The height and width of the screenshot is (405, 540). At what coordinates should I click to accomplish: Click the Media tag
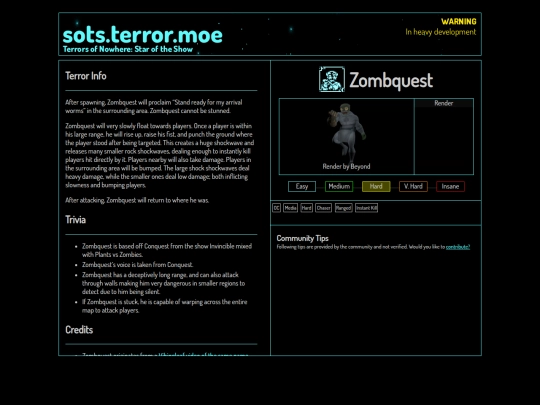click(x=290, y=208)
